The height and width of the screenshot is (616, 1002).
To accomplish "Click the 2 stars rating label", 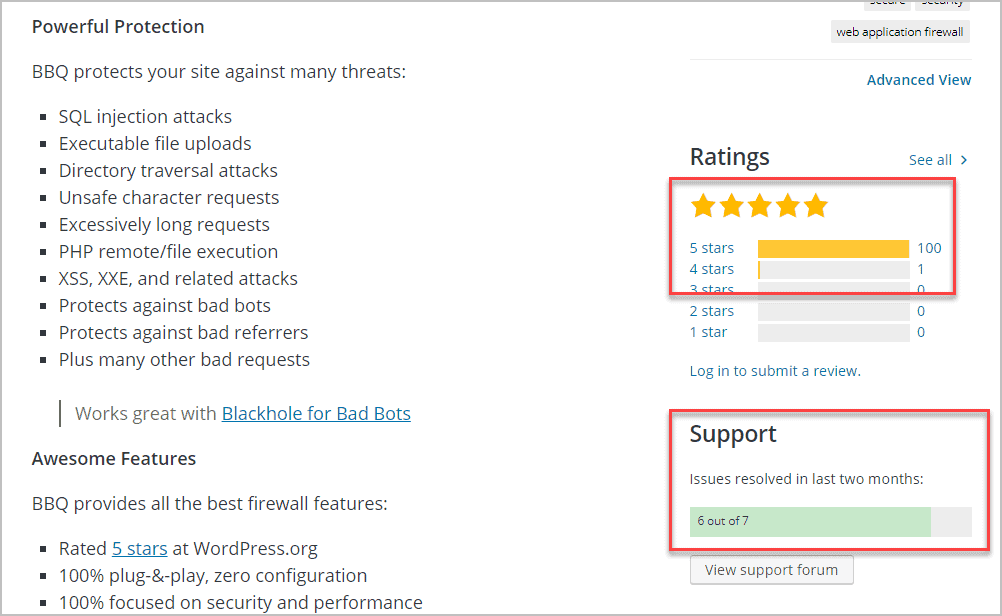I will tap(711, 310).
